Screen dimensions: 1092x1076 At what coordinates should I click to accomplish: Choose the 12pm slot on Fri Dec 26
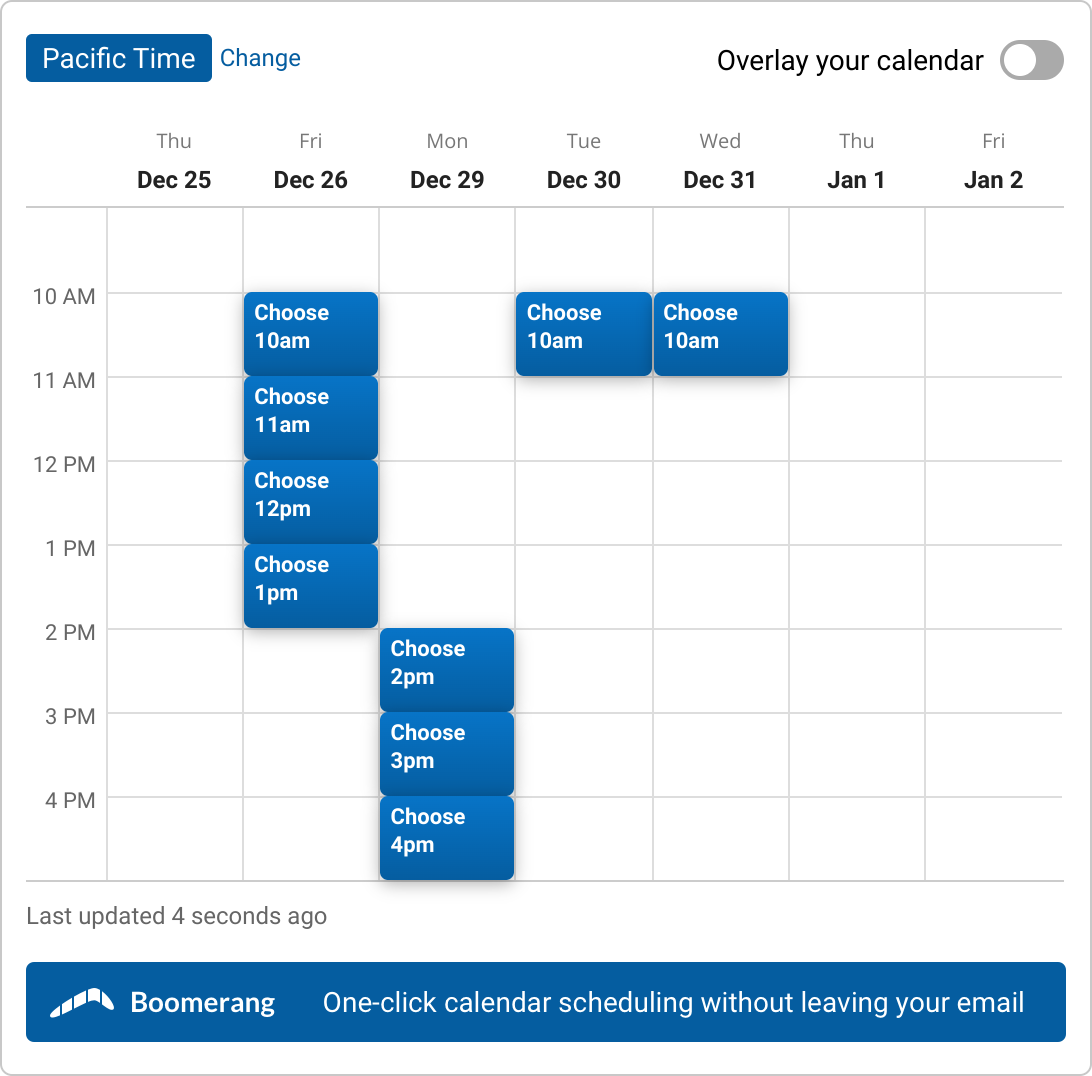(310, 501)
